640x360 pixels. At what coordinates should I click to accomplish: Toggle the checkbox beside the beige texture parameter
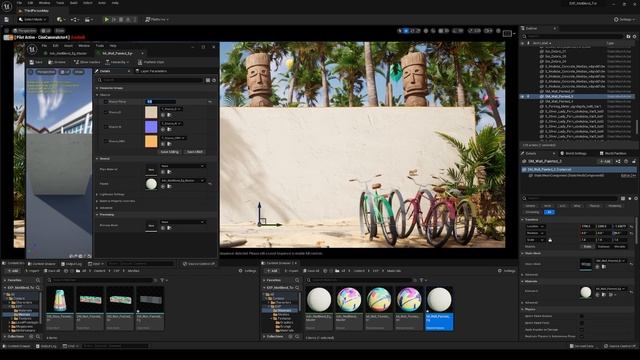tap(106, 112)
